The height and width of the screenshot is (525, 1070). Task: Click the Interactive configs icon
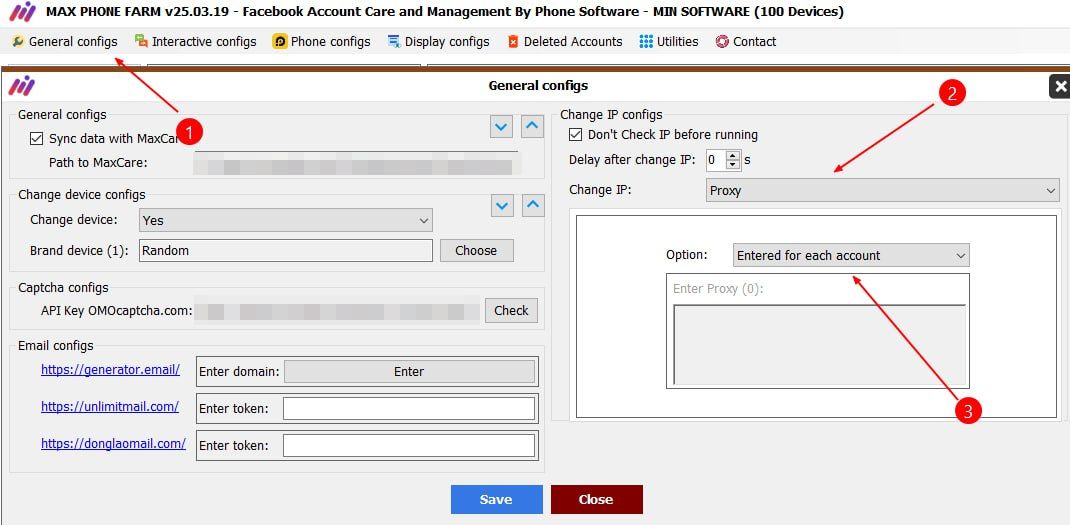point(141,41)
